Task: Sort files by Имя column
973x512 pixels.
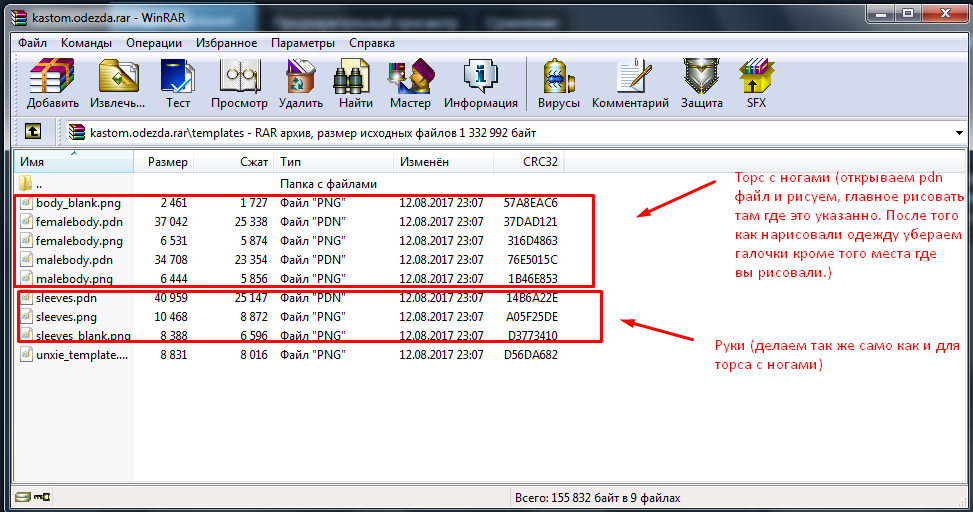Action: tap(74, 162)
